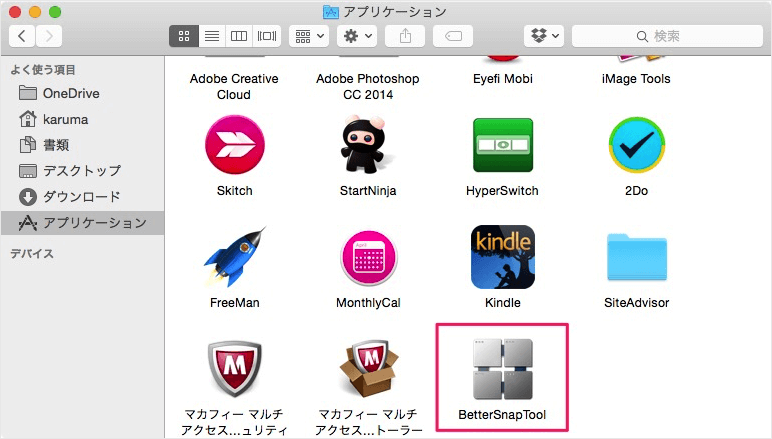Open ダウンロード in the sidebar
This screenshot has height=439, width=772.
(x=83, y=197)
